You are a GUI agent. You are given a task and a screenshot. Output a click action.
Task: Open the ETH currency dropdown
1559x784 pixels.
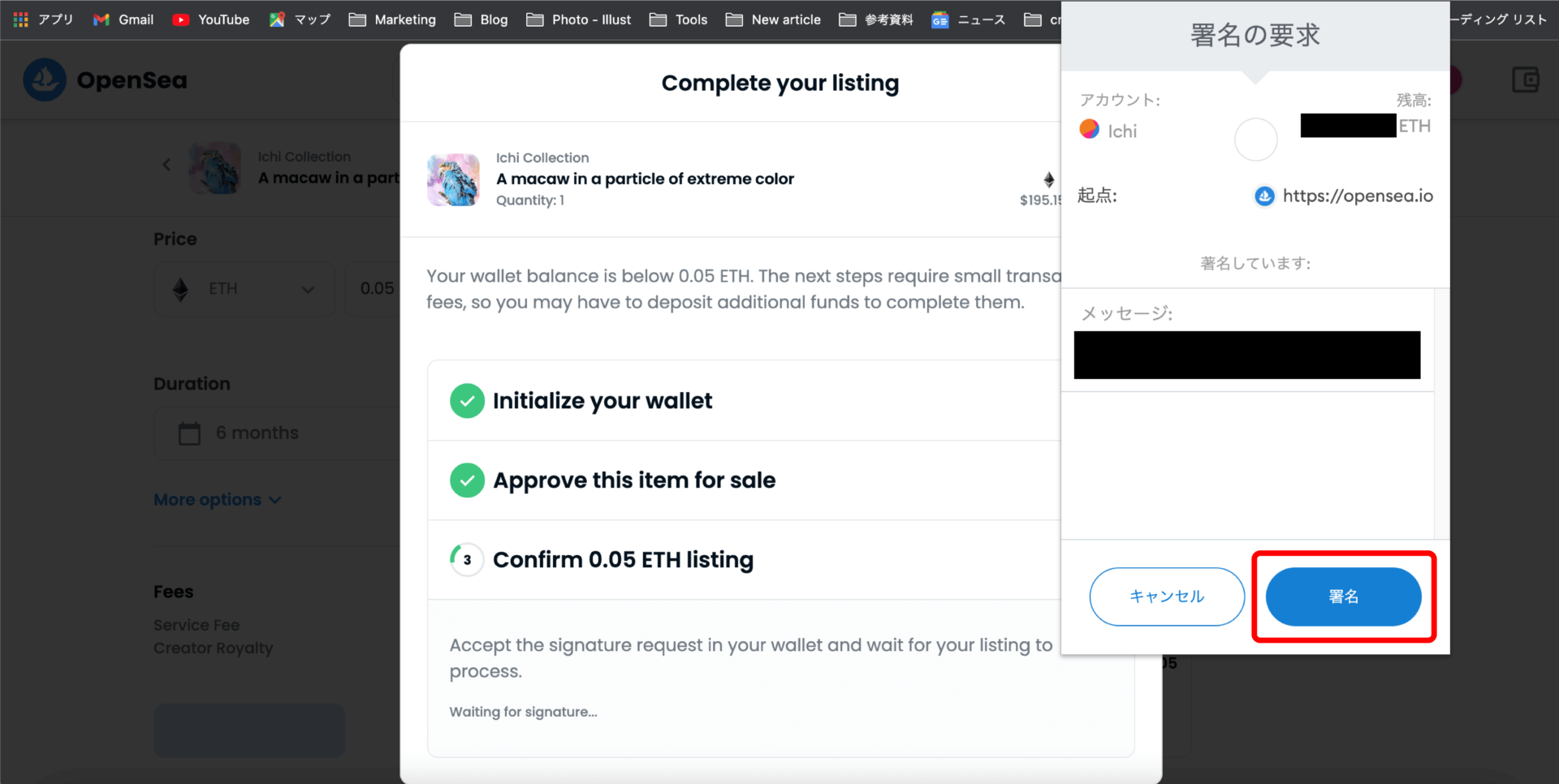(x=244, y=289)
